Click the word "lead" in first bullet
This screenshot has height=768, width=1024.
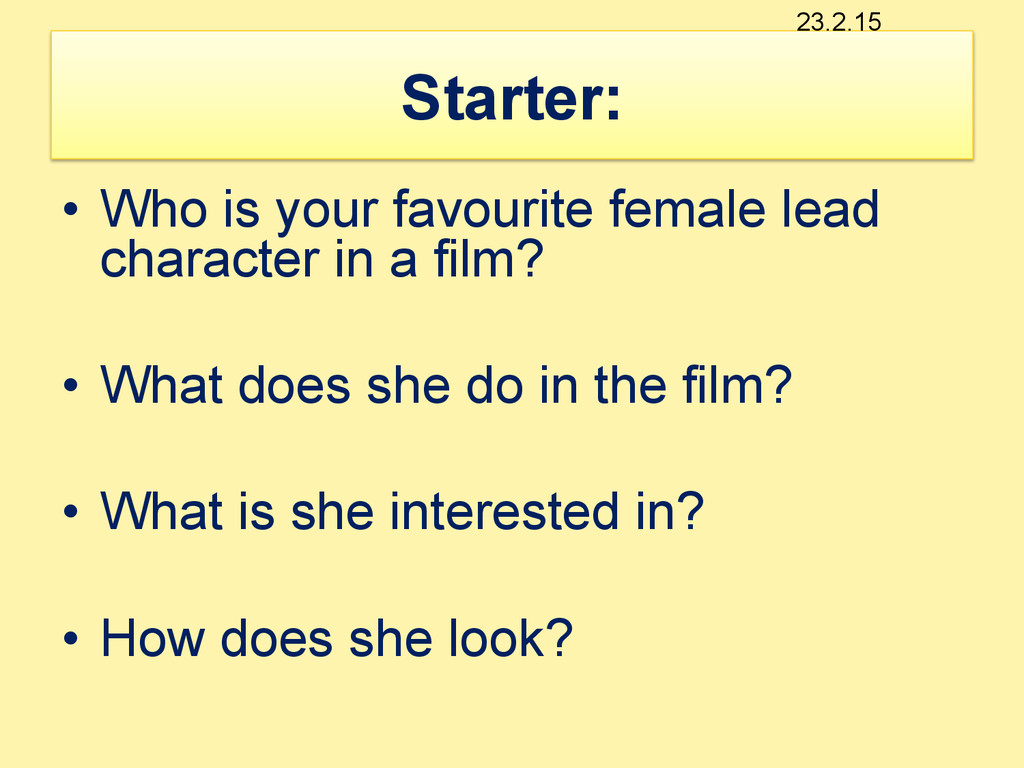[831, 208]
